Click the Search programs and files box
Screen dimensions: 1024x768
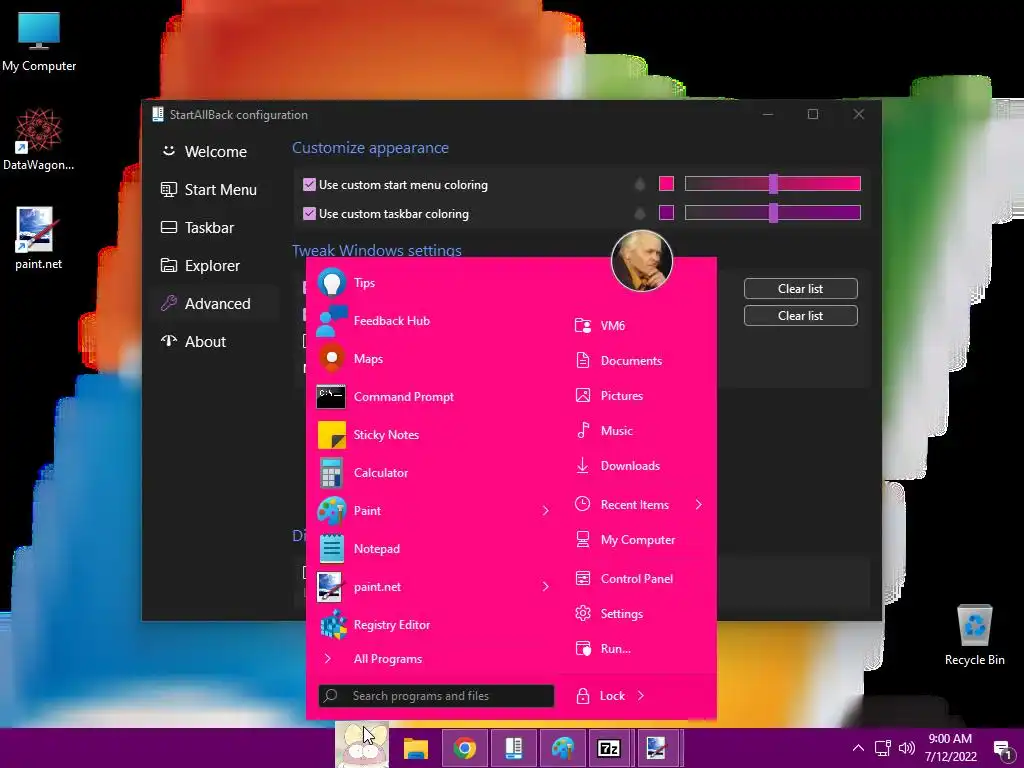436,696
